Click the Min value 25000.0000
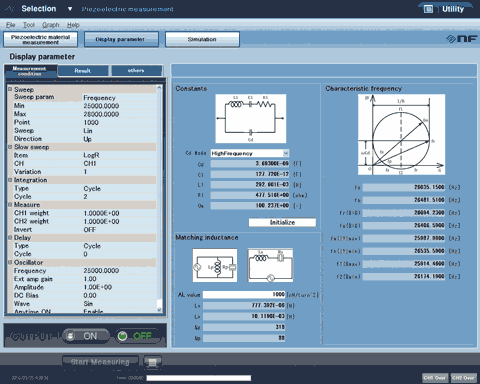Viewport: 480px width, 384px height. [101, 106]
